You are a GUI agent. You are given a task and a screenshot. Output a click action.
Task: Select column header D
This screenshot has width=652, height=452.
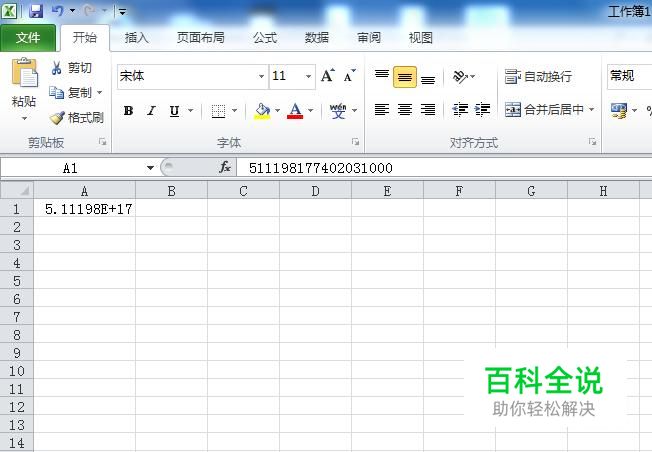[315, 191]
